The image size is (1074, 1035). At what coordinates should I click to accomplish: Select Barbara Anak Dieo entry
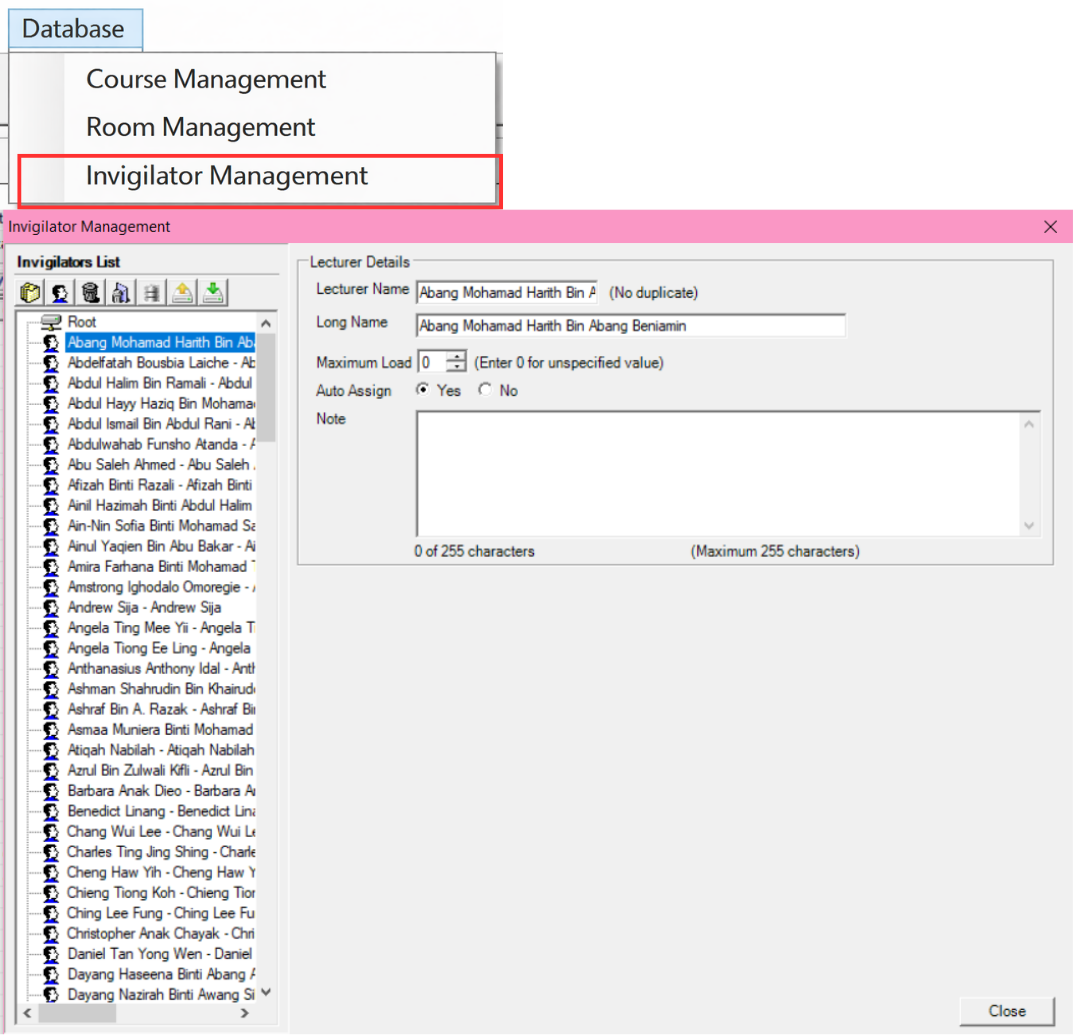pos(160,791)
